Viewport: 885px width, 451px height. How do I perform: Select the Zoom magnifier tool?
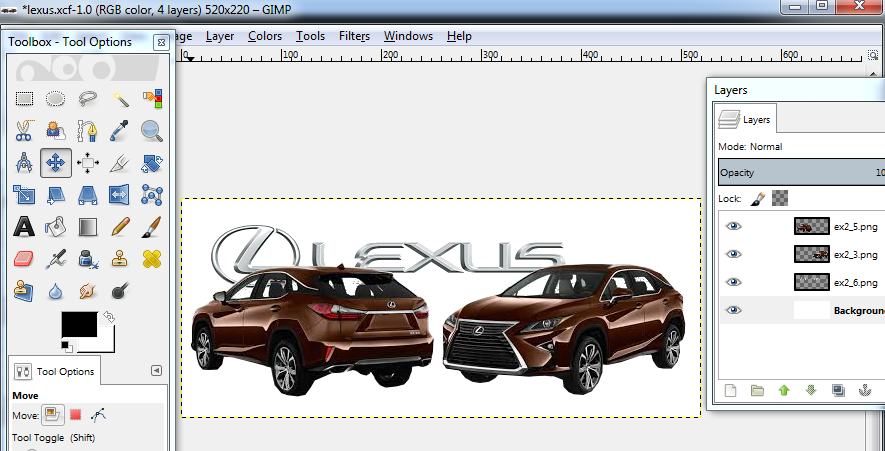tap(152, 131)
